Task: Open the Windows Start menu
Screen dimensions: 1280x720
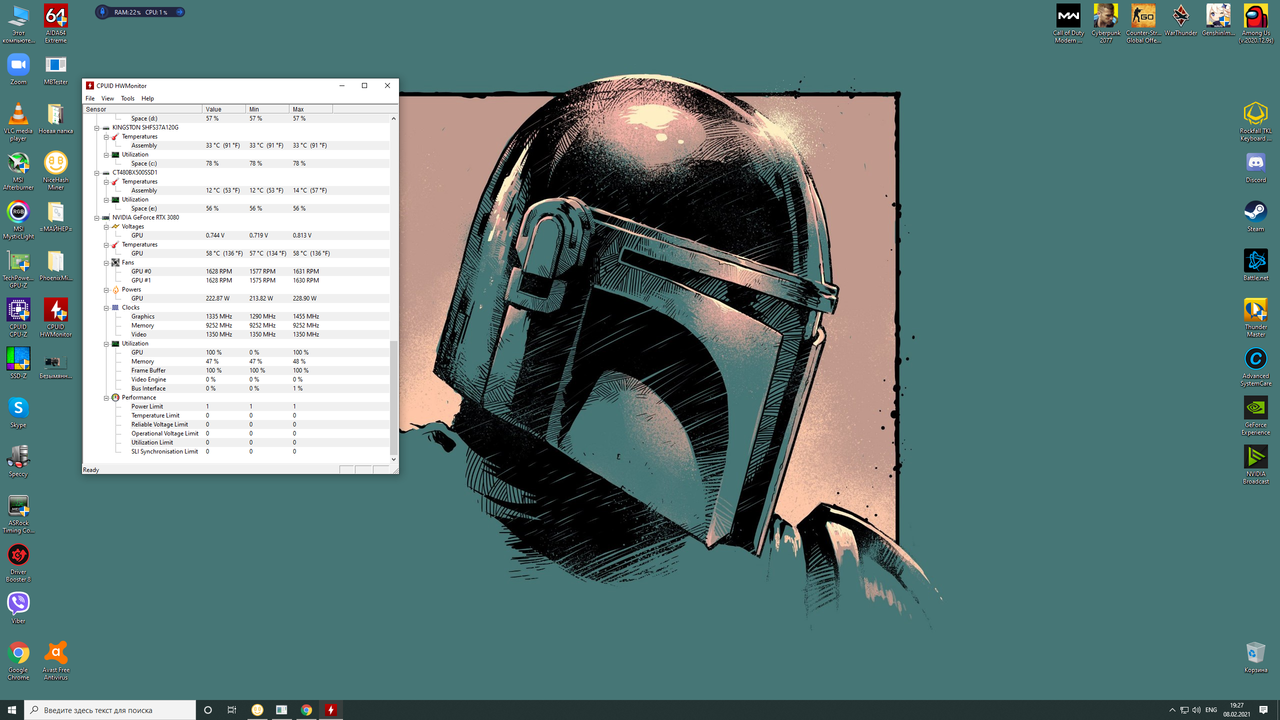Action: [x=12, y=710]
